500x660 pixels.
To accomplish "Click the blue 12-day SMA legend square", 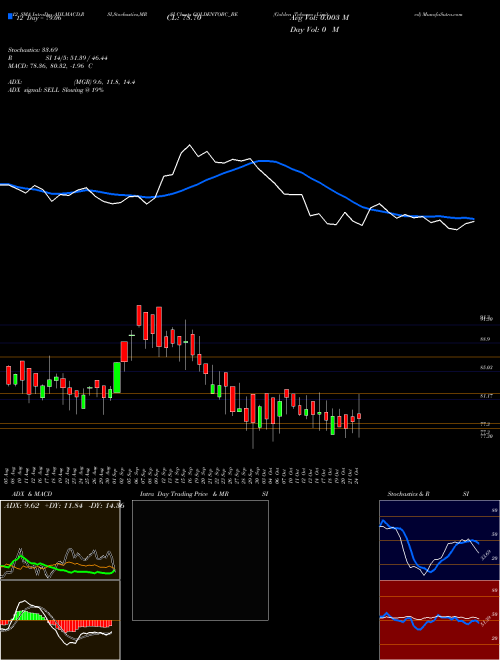I will (x=10, y=17).
